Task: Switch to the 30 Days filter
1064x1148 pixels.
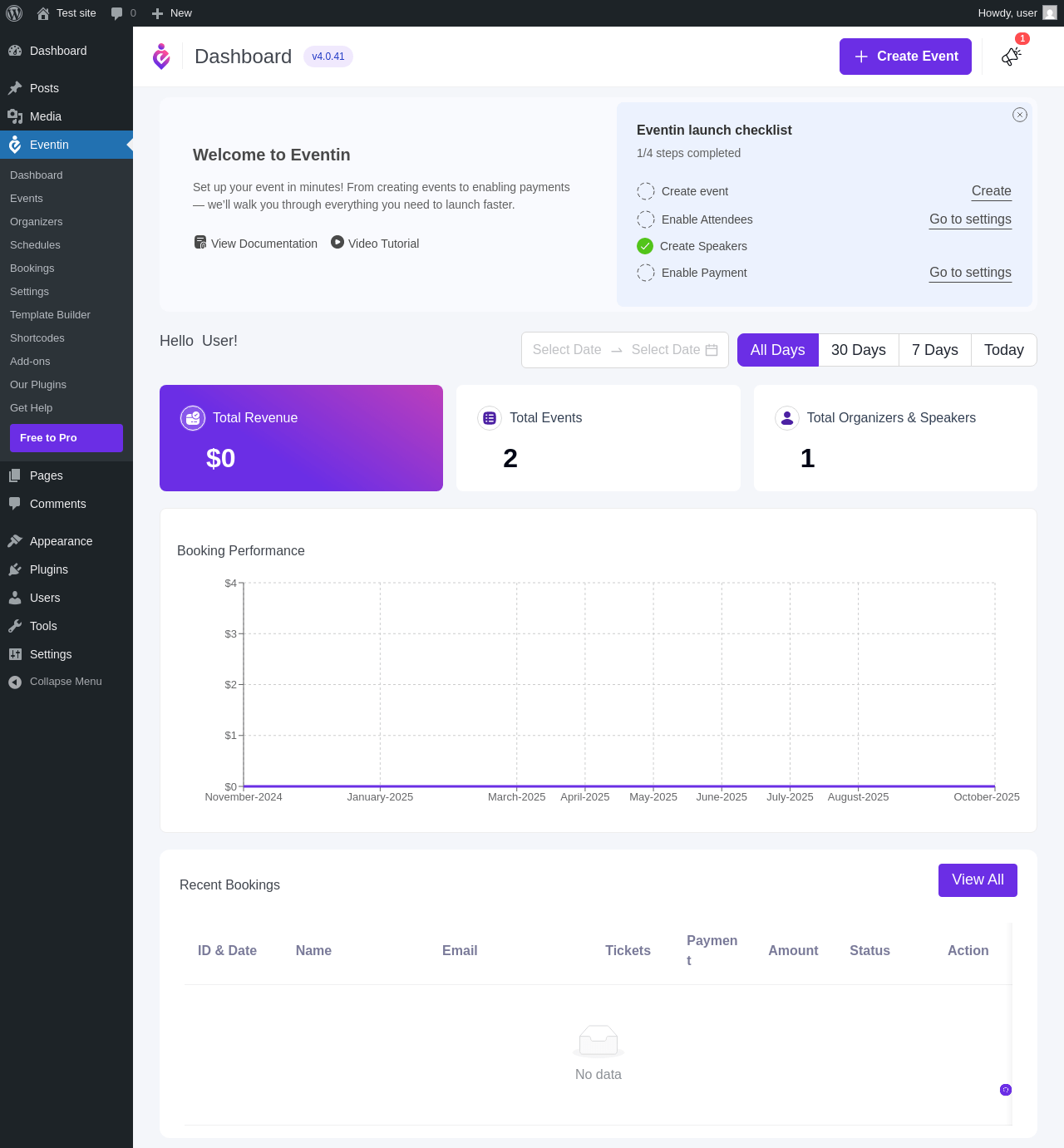Action: click(859, 350)
